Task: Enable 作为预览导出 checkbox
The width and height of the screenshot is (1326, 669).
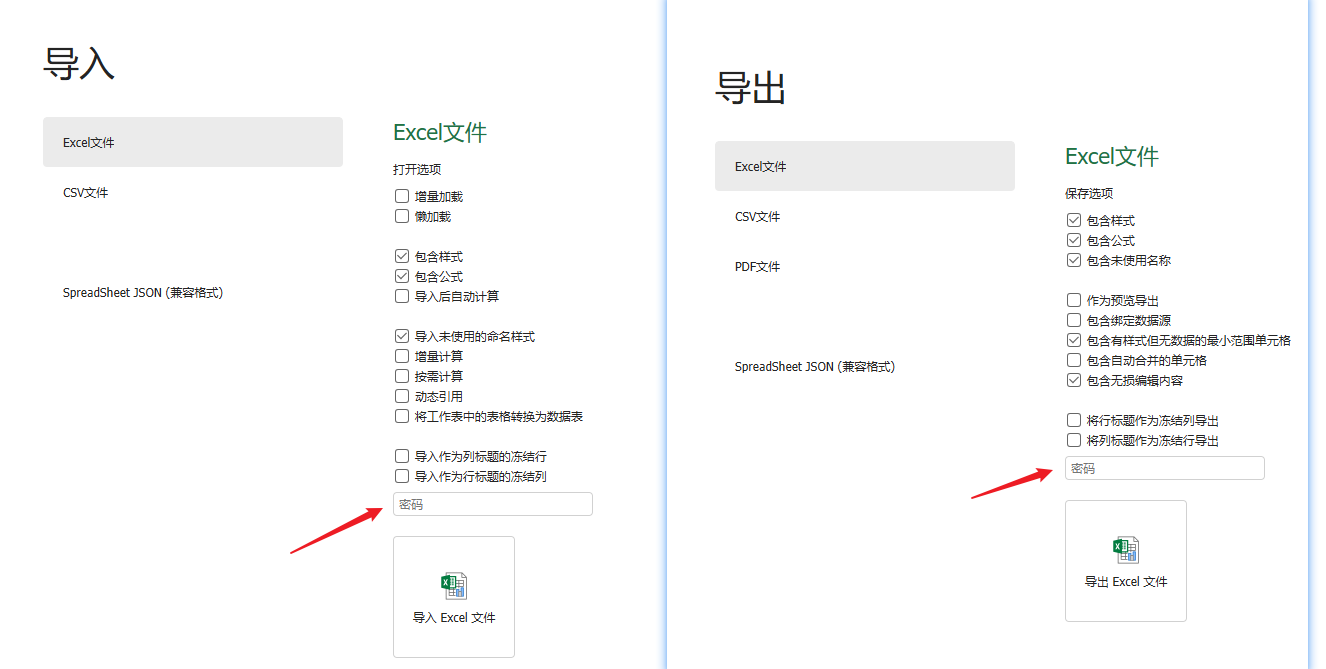Action: (1074, 300)
